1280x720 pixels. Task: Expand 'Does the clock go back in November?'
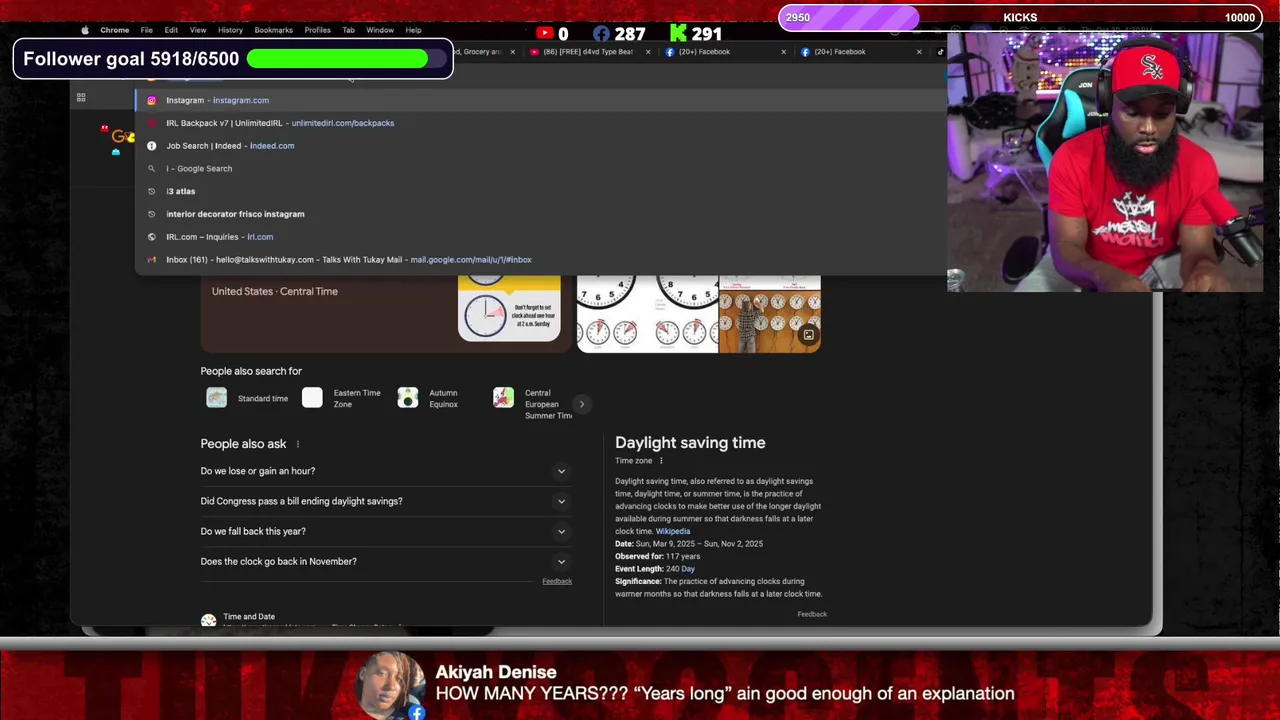point(385,561)
